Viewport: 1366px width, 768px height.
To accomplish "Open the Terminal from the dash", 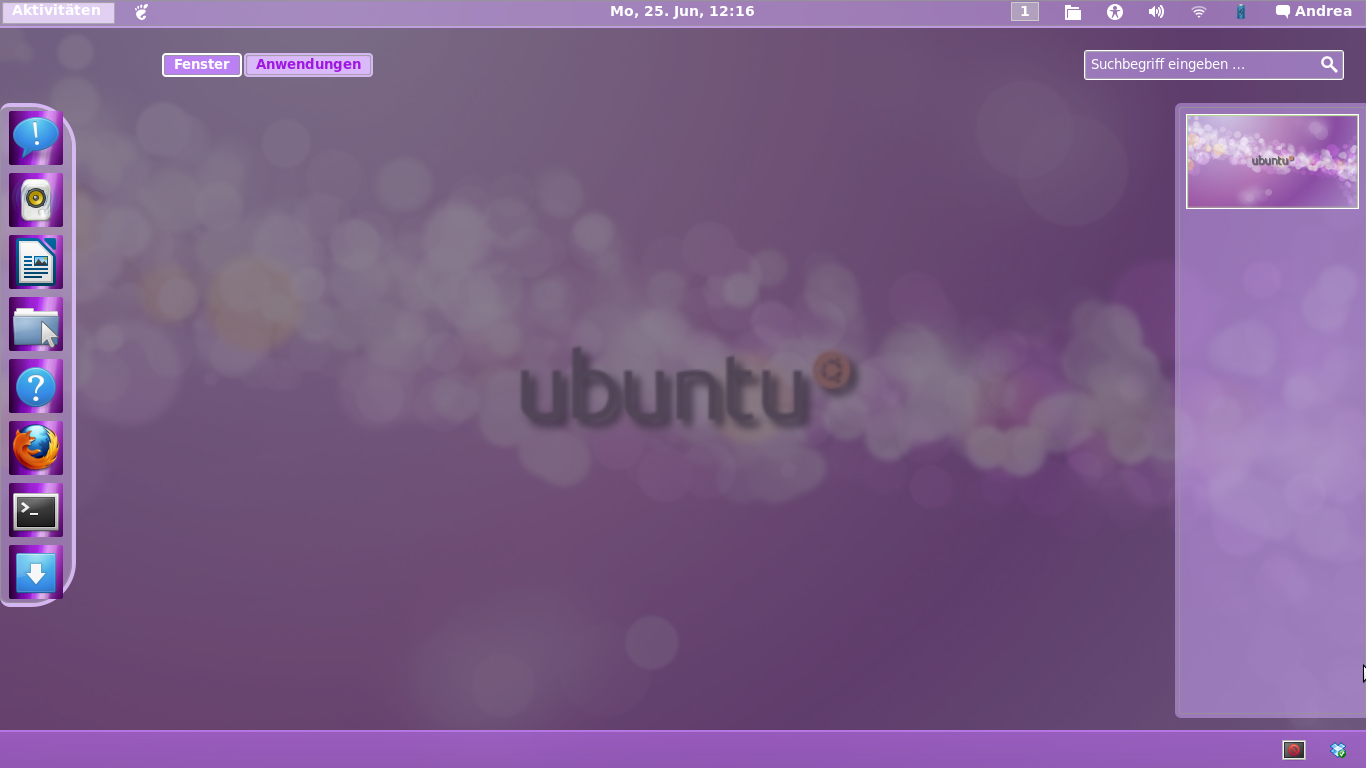I will [x=36, y=510].
